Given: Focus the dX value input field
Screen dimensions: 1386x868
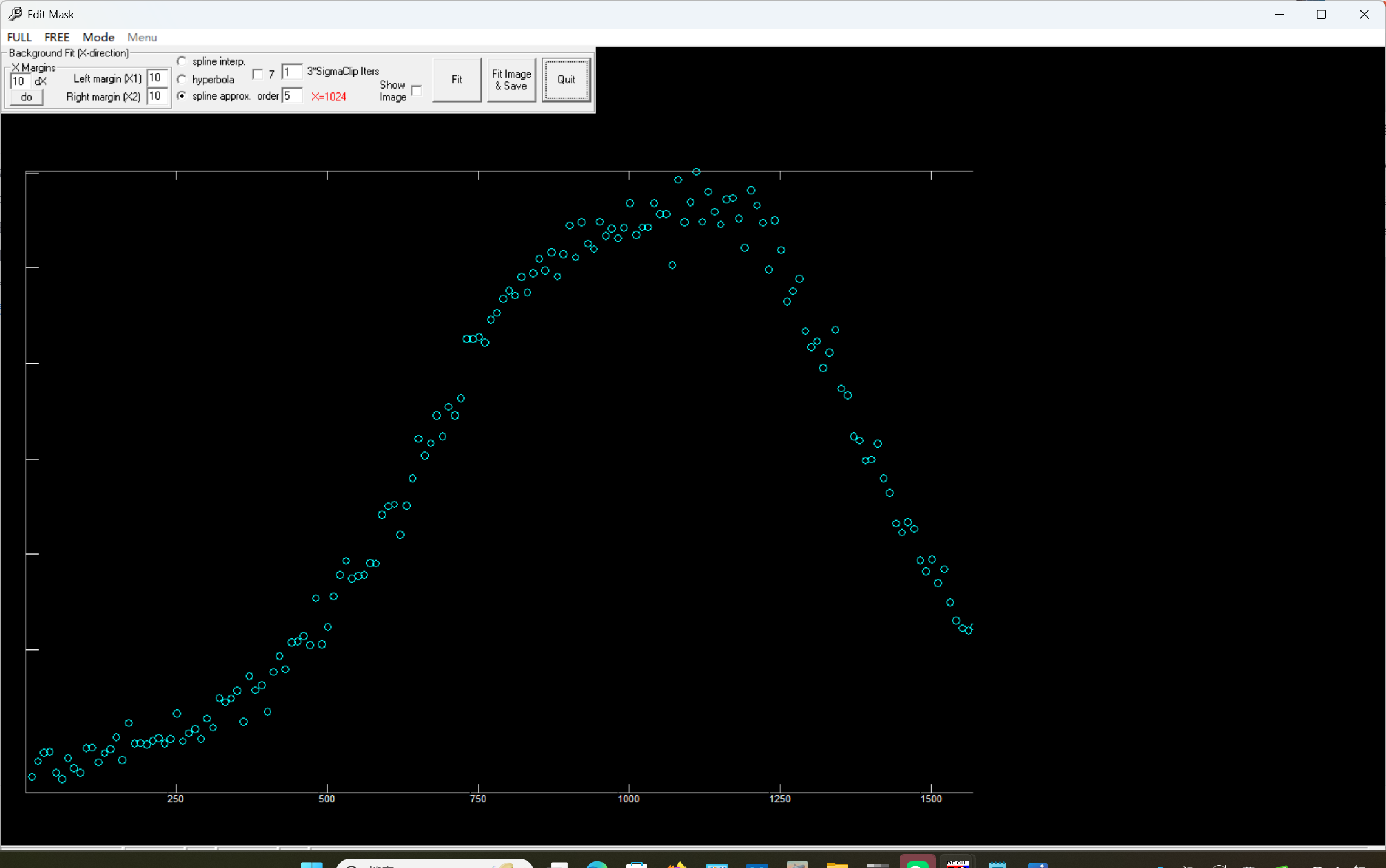Looking at the screenshot, I should click(19, 81).
